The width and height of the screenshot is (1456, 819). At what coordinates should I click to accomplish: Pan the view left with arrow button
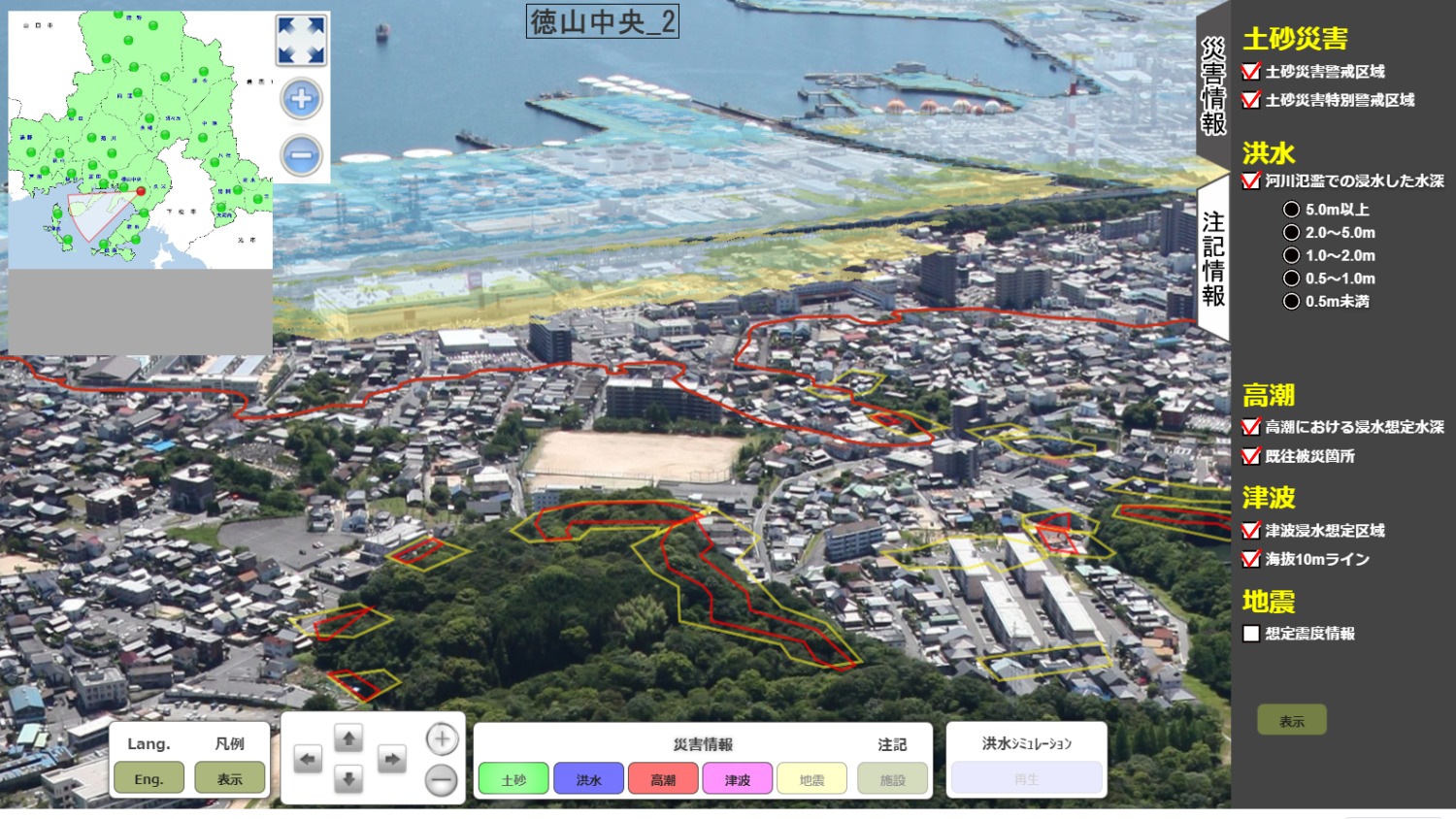(x=308, y=759)
